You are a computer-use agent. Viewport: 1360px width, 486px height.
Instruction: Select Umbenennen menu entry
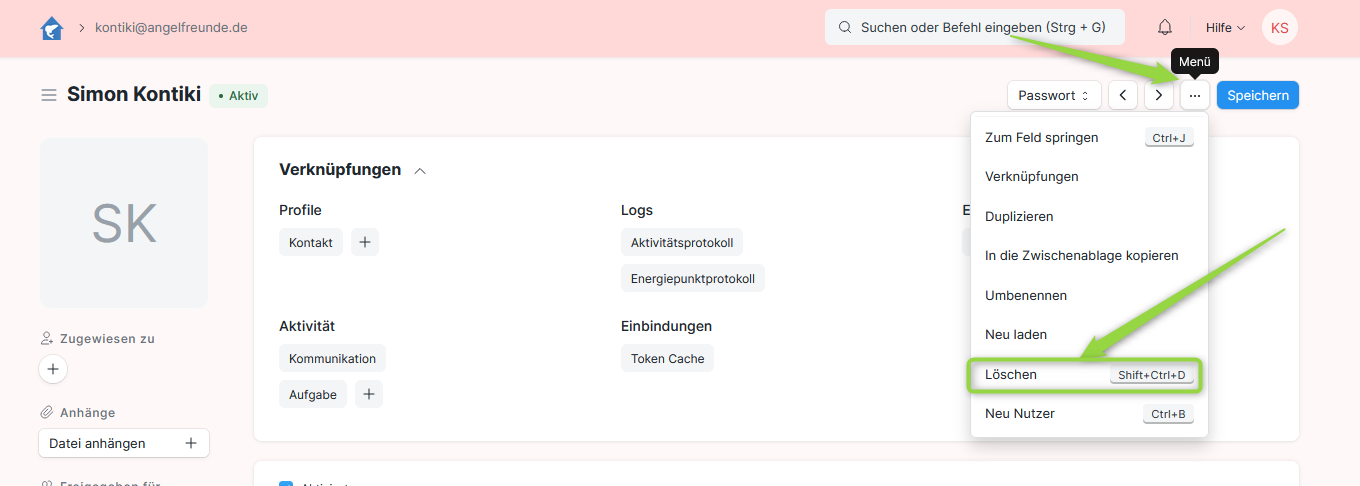1026,296
